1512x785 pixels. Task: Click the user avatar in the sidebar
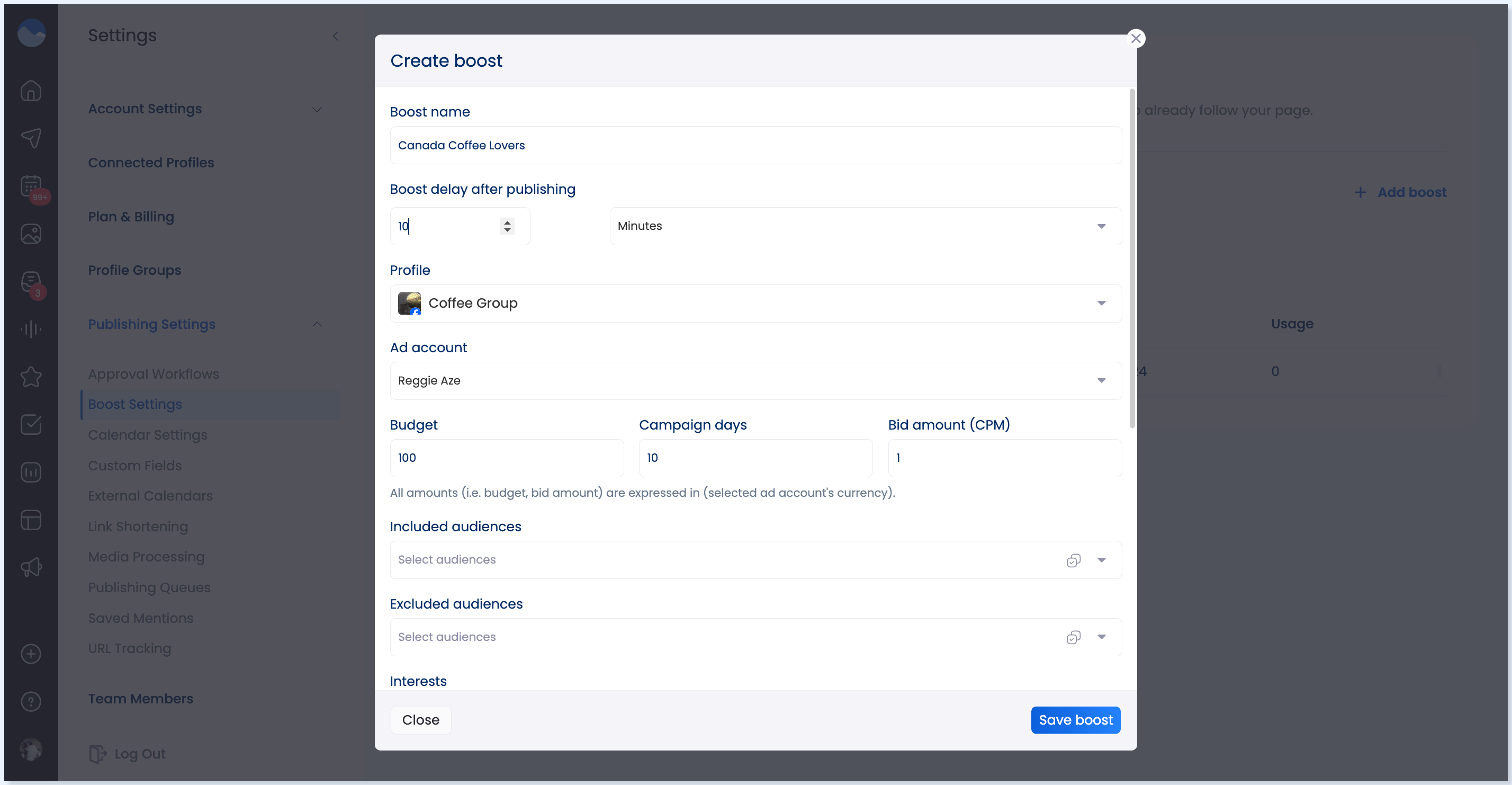click(x=31, y=749)
